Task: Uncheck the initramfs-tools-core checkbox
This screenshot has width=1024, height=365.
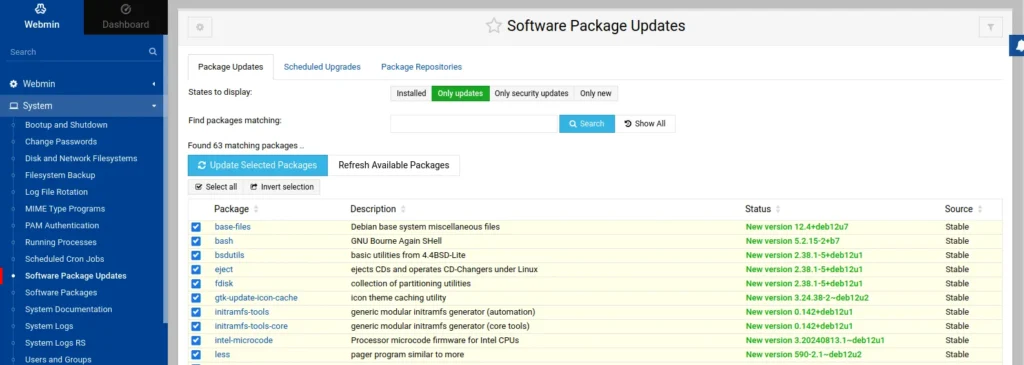Action: [196, 326]
